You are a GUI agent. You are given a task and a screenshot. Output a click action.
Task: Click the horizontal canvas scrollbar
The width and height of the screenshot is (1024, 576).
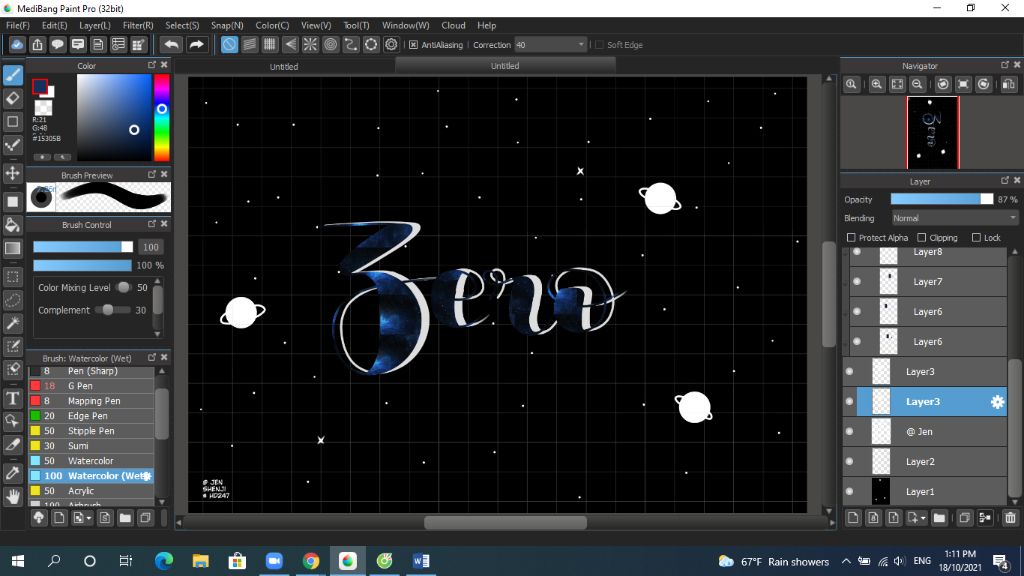click(505, 522)
